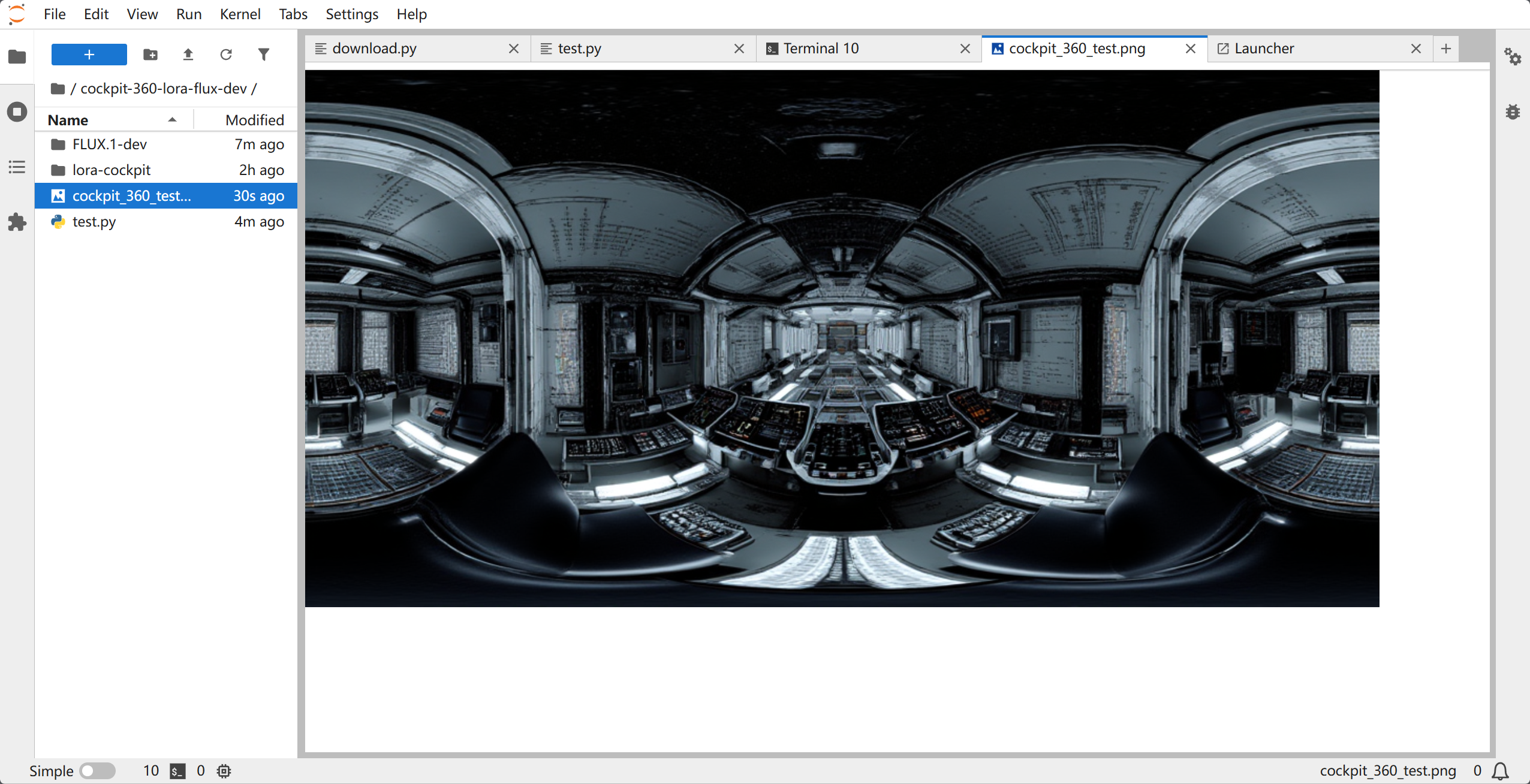Open the Kernel menu
The height and width of the screenshot is (784, 1530).
coord(240,14)
